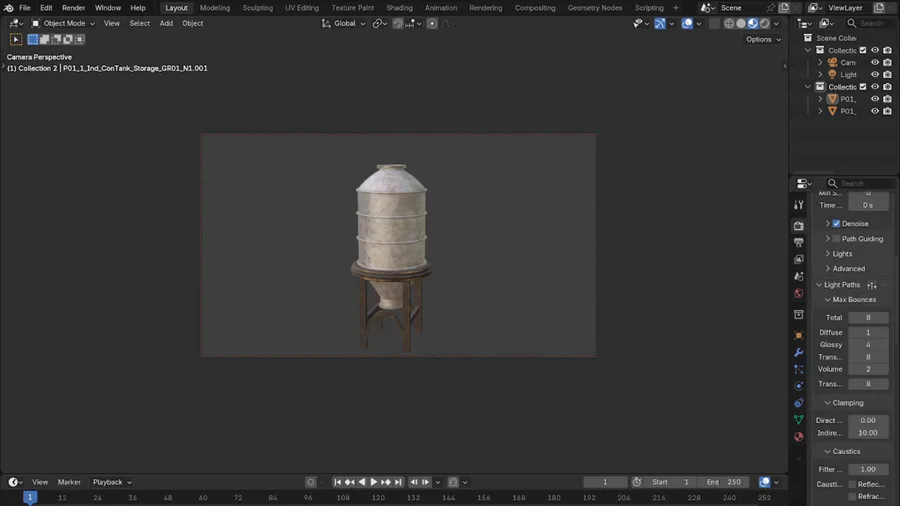Open the Add menu in viewport header

(x=166, y=24)
